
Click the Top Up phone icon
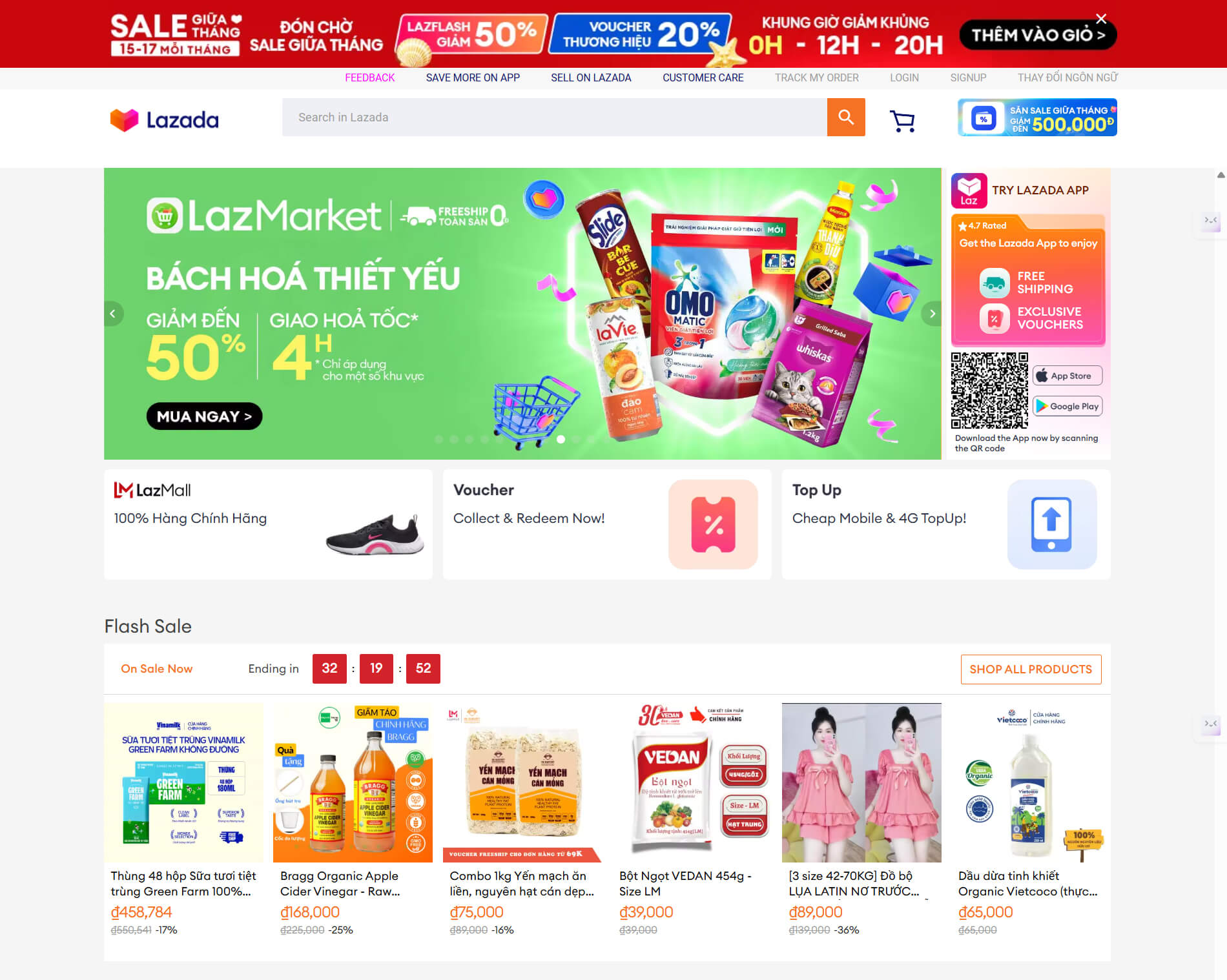pos(1052,524)
